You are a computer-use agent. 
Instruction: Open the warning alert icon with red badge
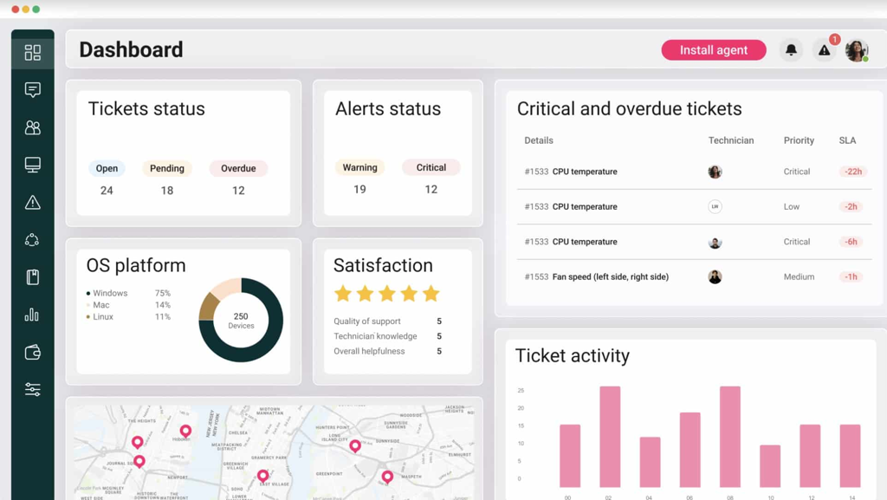[824, 50]
